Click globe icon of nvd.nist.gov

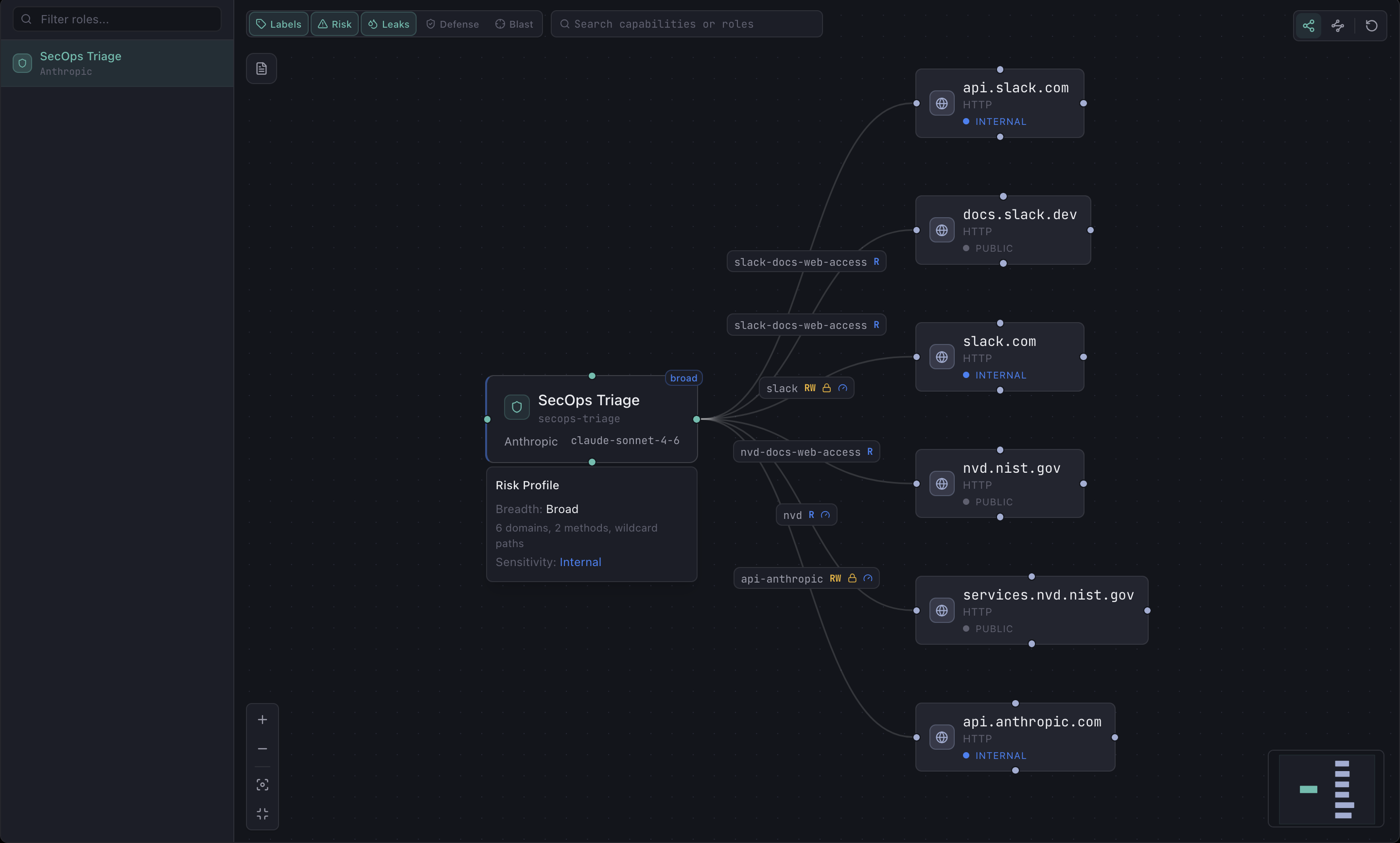click(942, 483)
